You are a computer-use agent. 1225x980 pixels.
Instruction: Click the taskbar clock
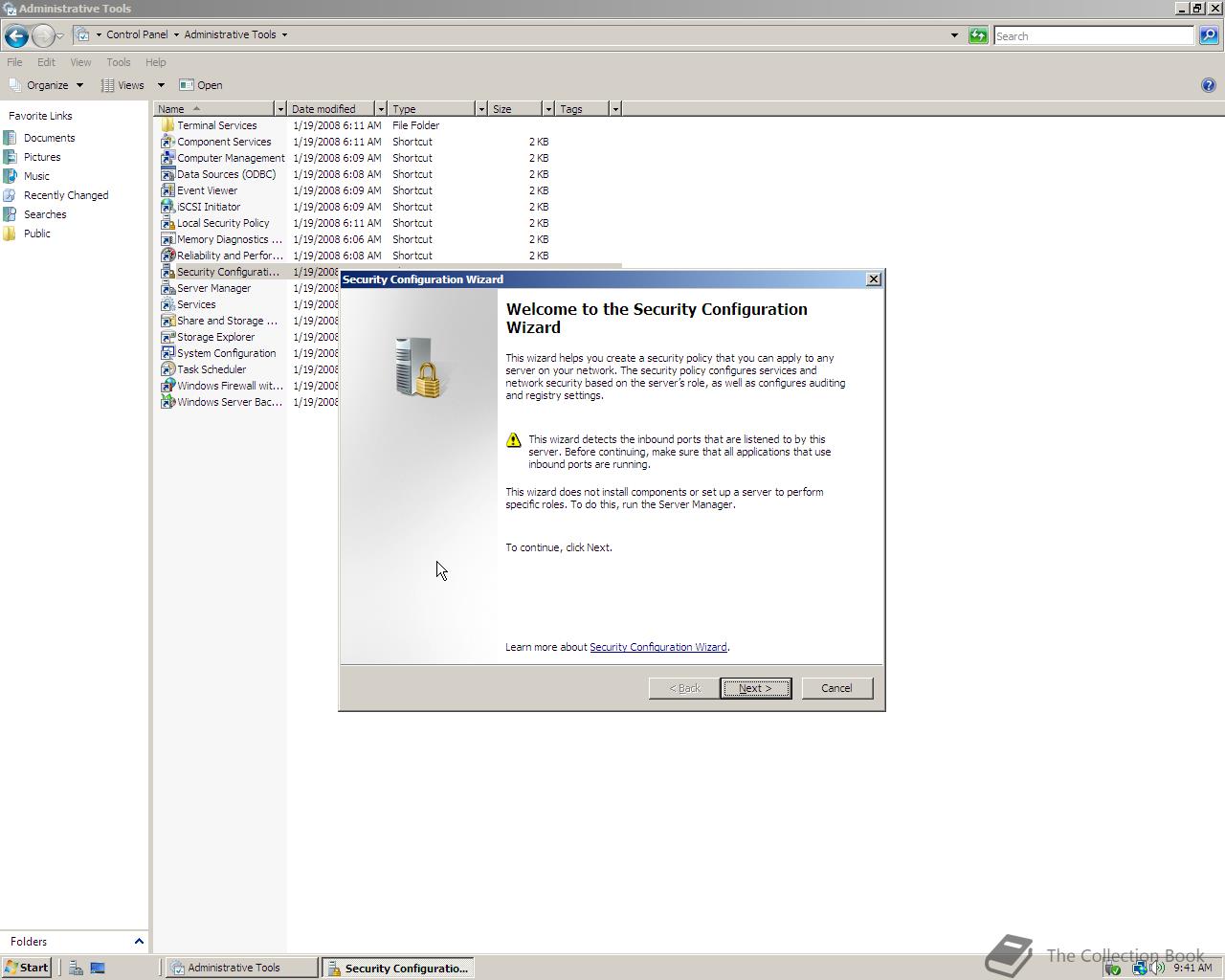coord(1192,968)
